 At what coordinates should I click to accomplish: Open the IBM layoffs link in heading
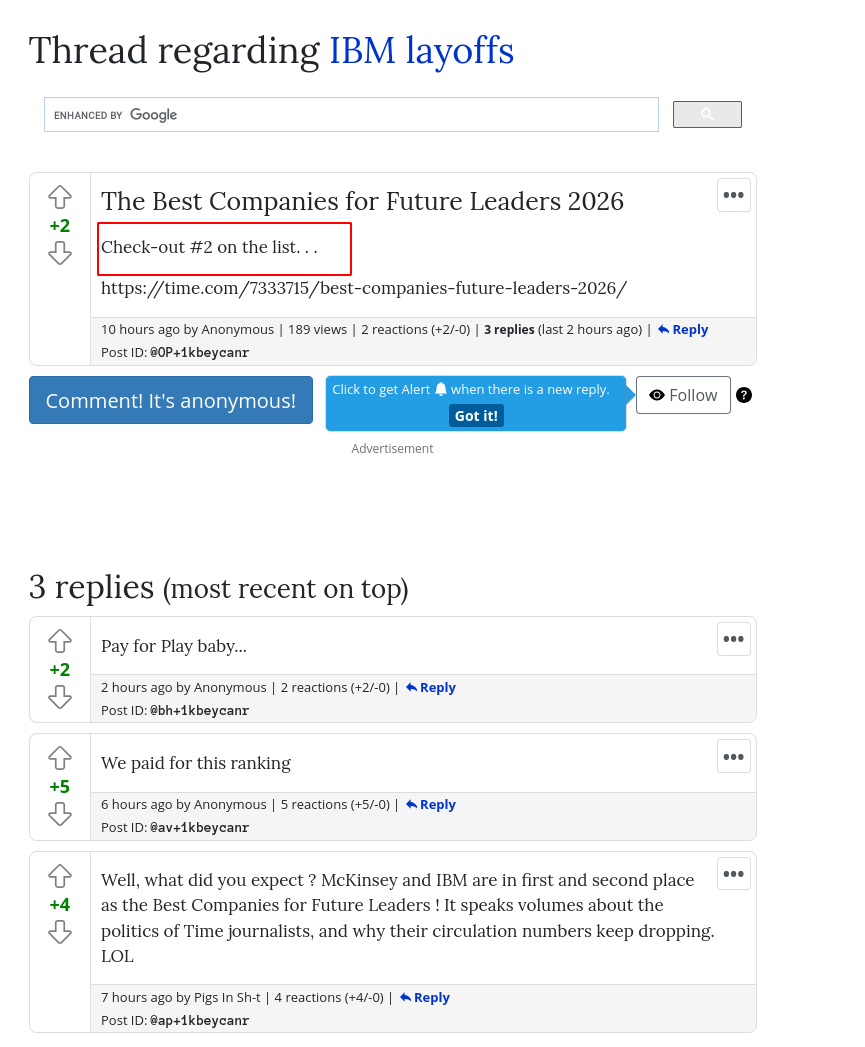(x=421, y=51)
